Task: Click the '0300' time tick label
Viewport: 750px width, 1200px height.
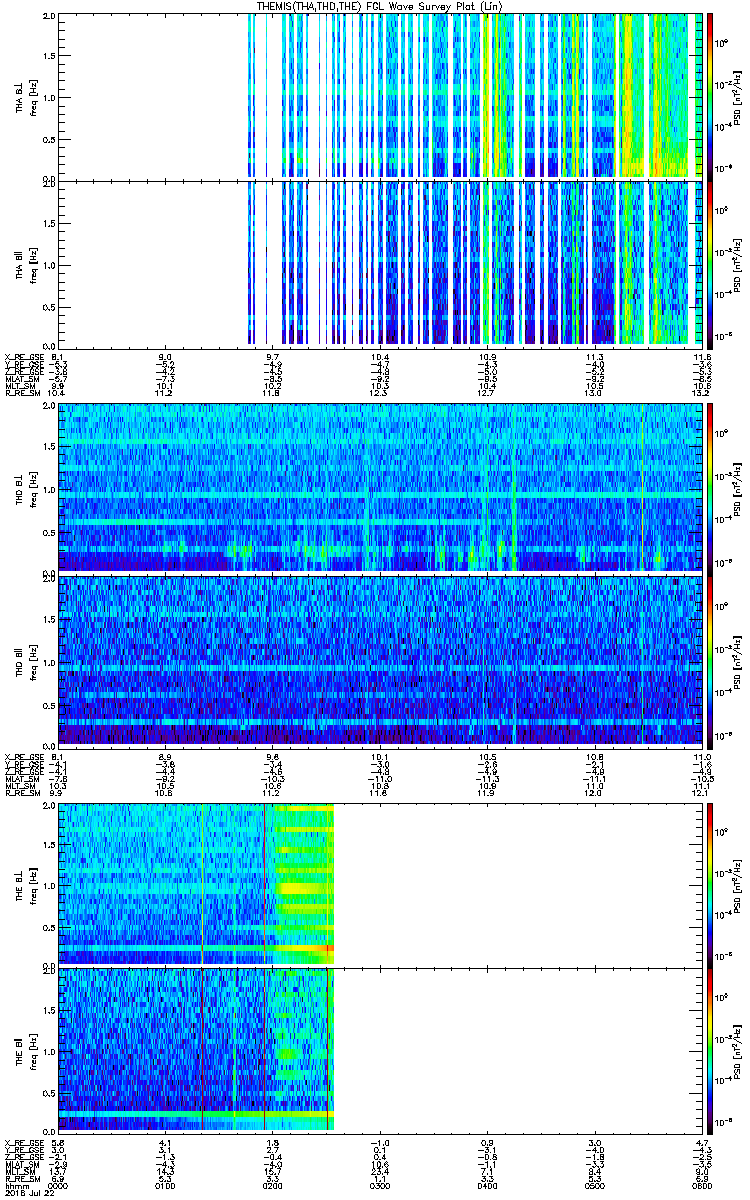Action: [380, 1184]
